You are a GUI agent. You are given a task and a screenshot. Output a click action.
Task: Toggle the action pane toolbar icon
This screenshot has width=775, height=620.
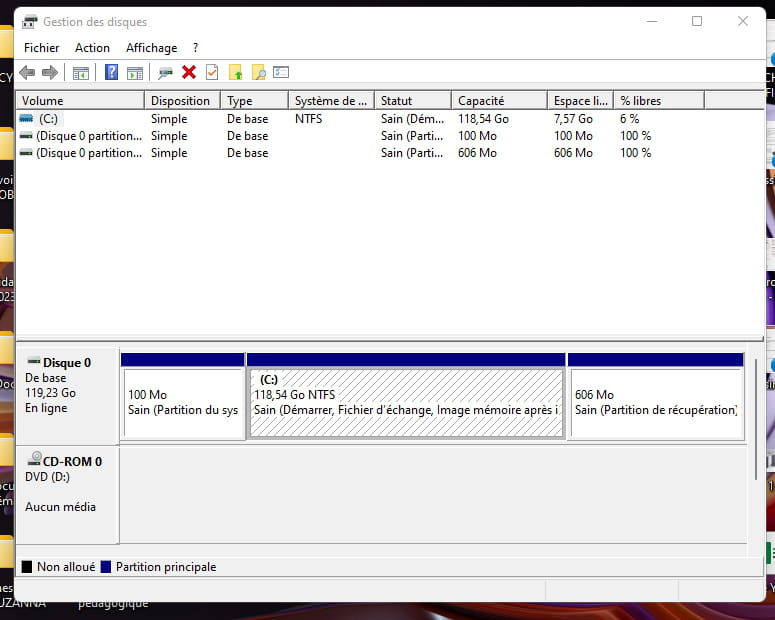tap(135, 72)
